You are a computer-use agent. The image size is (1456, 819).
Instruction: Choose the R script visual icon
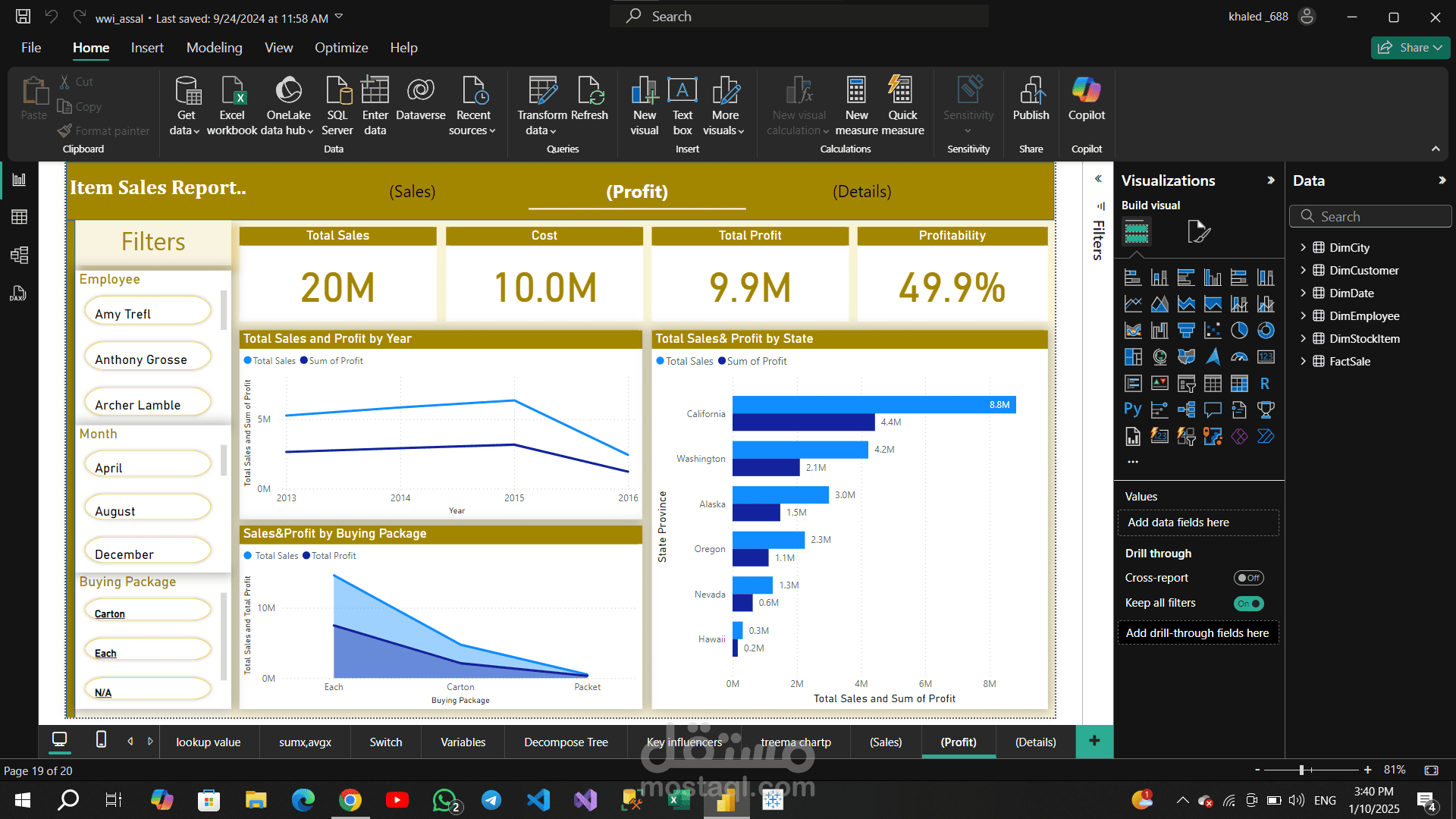click(x=1265, y=384)
